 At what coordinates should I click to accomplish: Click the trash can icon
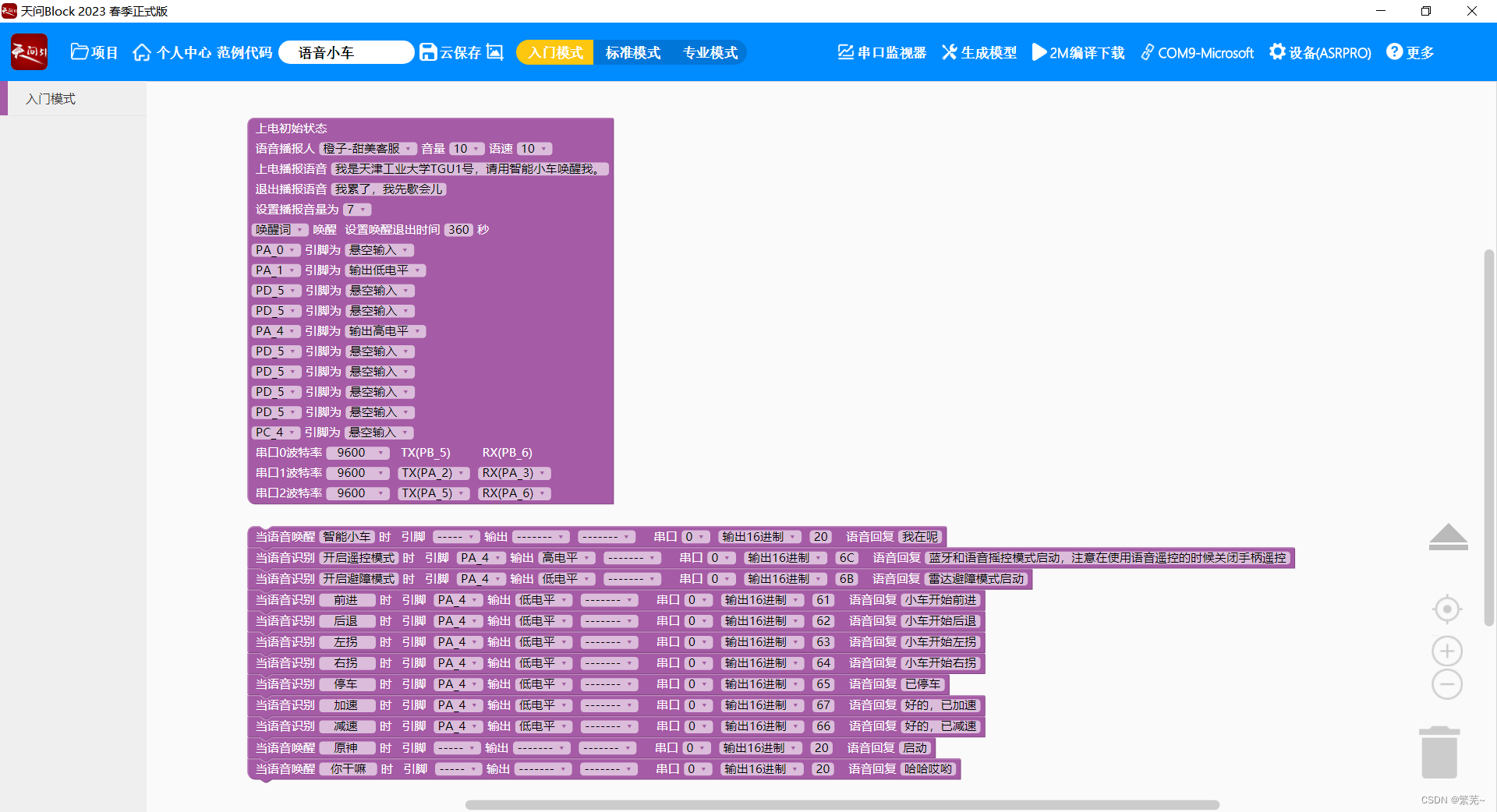click(1439, 752)
